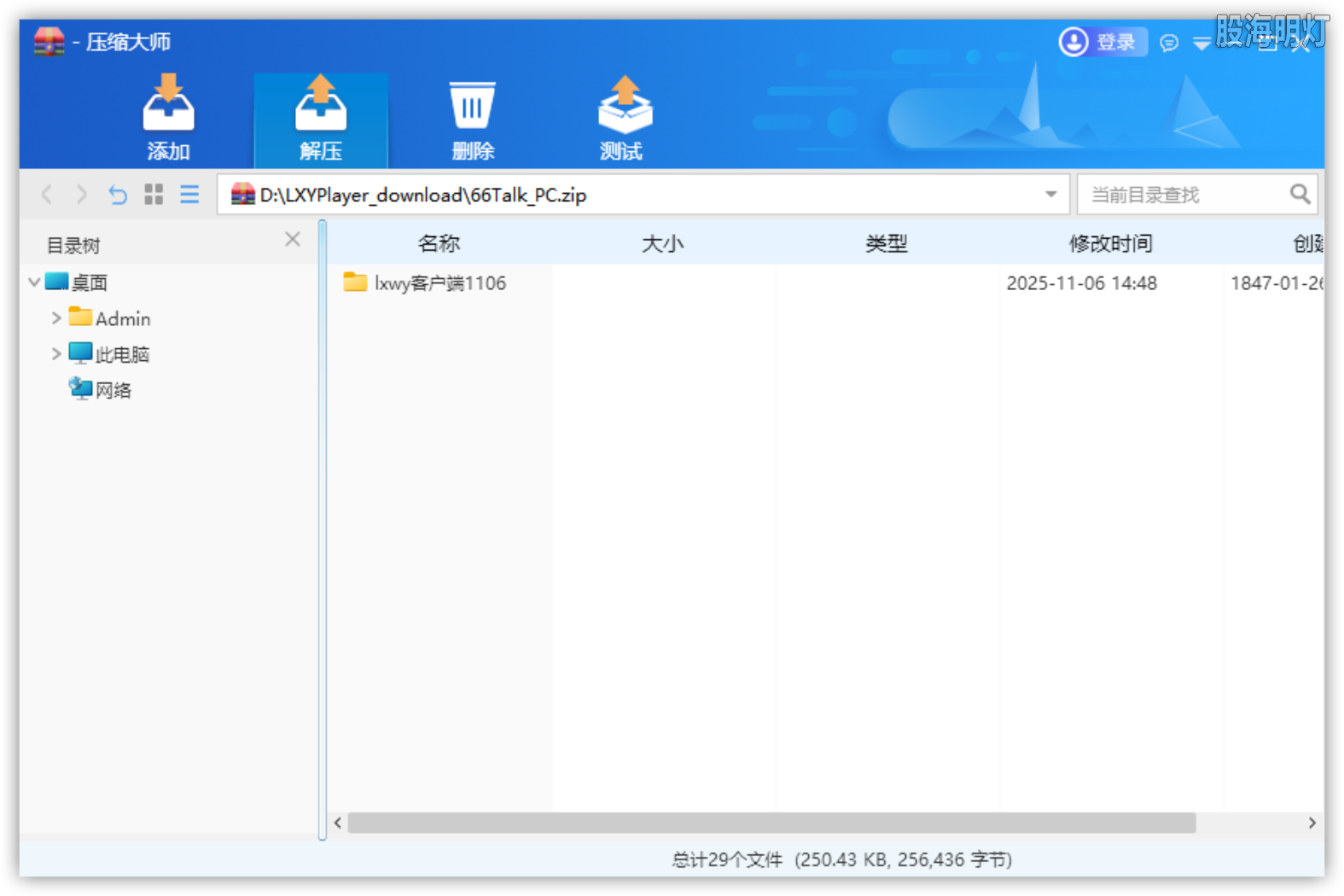The image size is (1344, 896).
Task: Click the 当前目录查找 search field
Action: tap(1182, 195)
